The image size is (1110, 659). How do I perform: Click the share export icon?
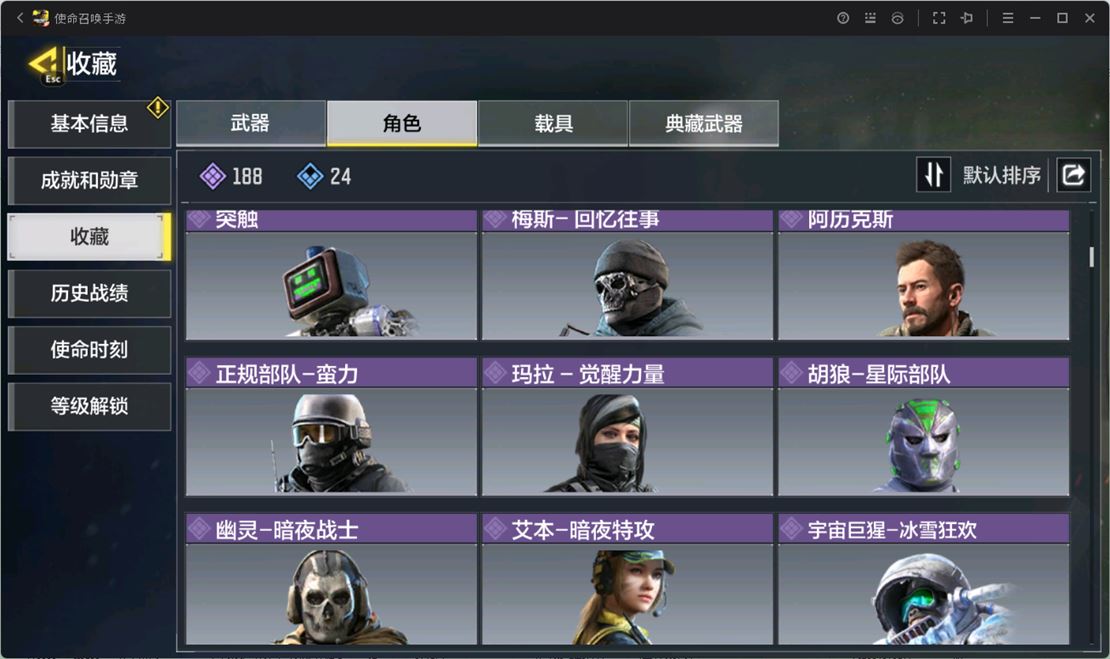(1073, 174)
